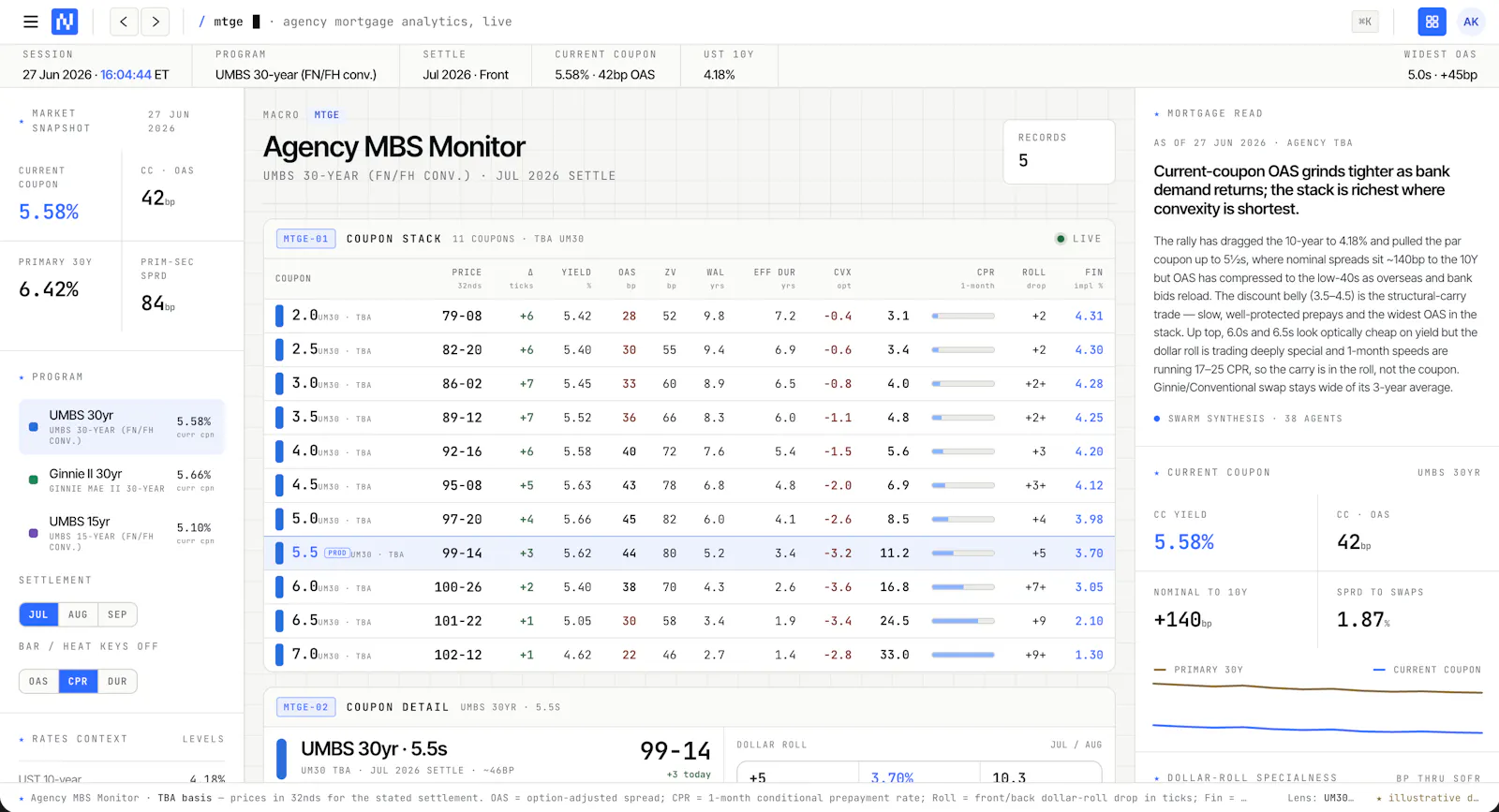This screenshot has height=812, width=1499.
Task: Click the PRIMARY 30Y chart legend
Action: (x=1198, y=670)
